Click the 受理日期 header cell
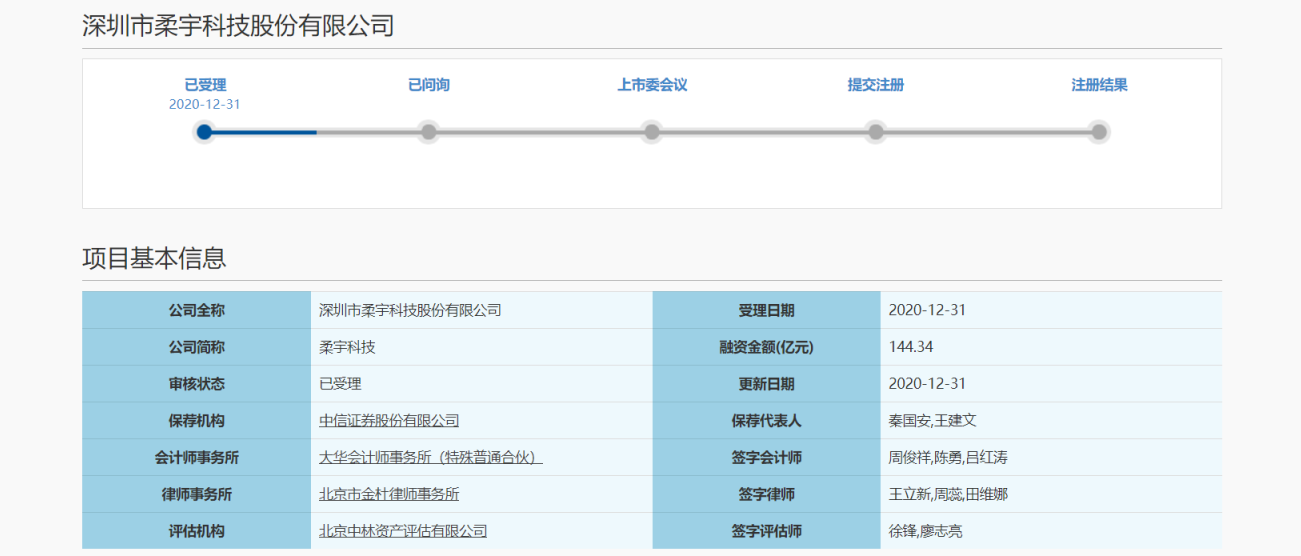Viewport: 1301px width, 556px height. tap(767, 310)
